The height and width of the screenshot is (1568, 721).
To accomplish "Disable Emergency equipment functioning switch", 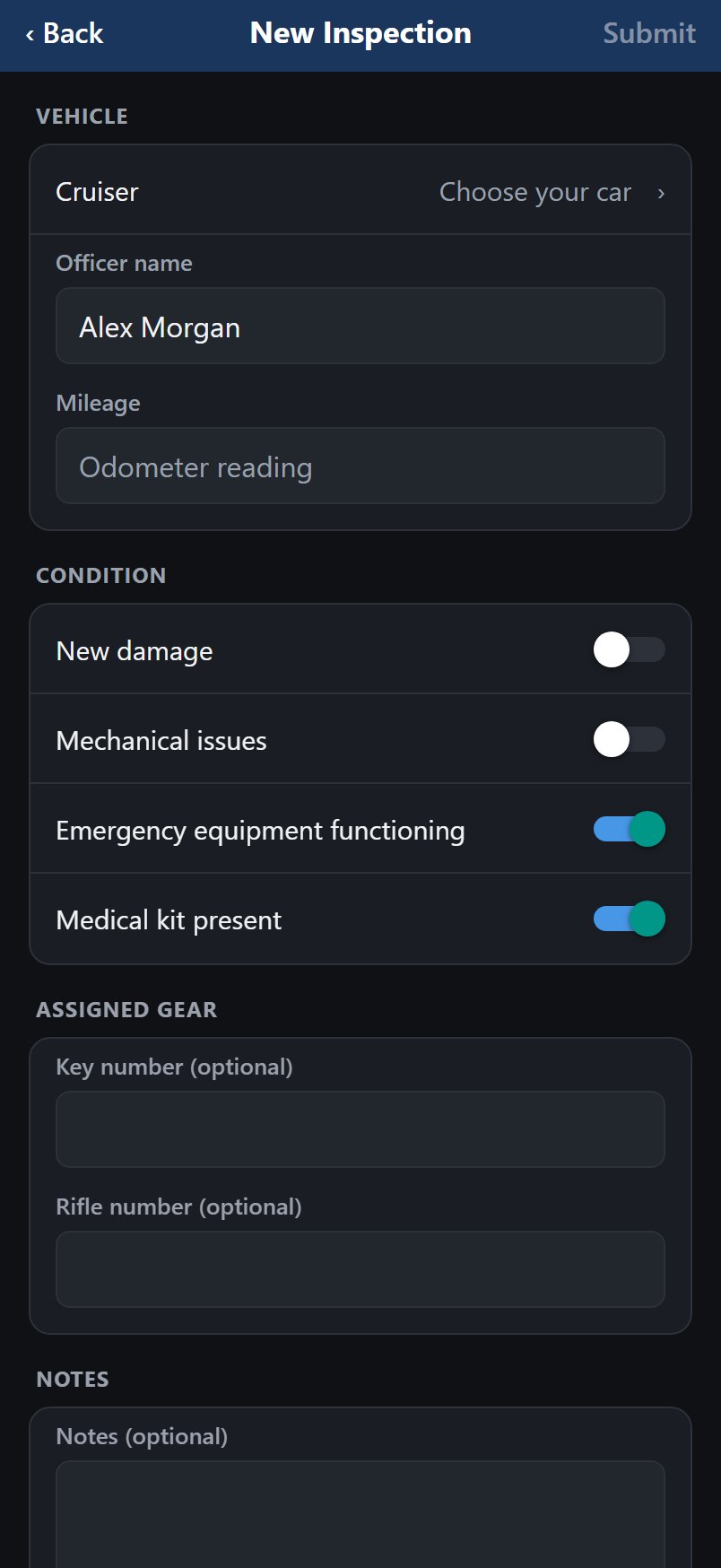I will 629,829.
